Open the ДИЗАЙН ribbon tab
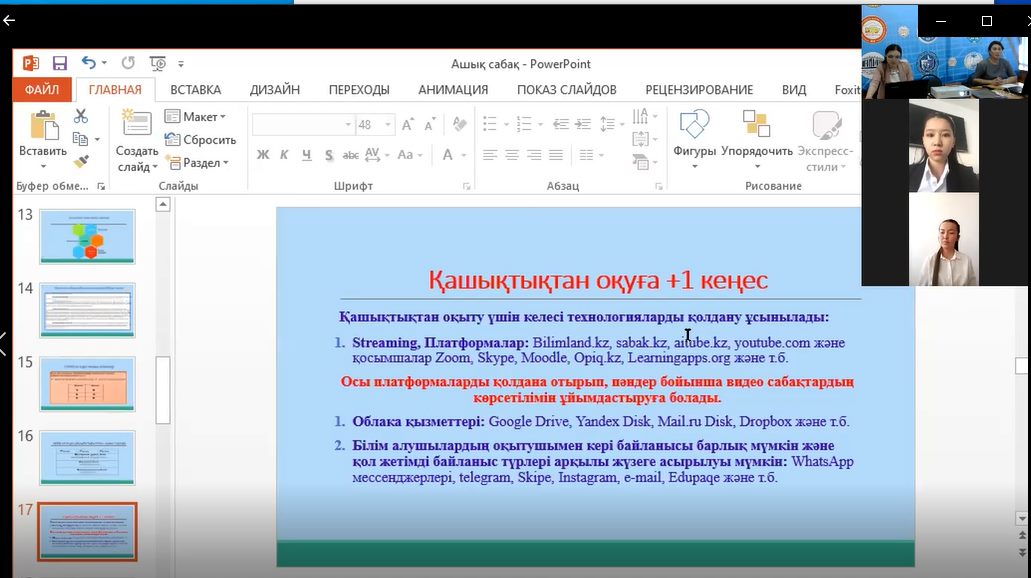Image resolution: width=1031 pixels, height=578 pixels. pyautogui.click(x=275, y=90)
